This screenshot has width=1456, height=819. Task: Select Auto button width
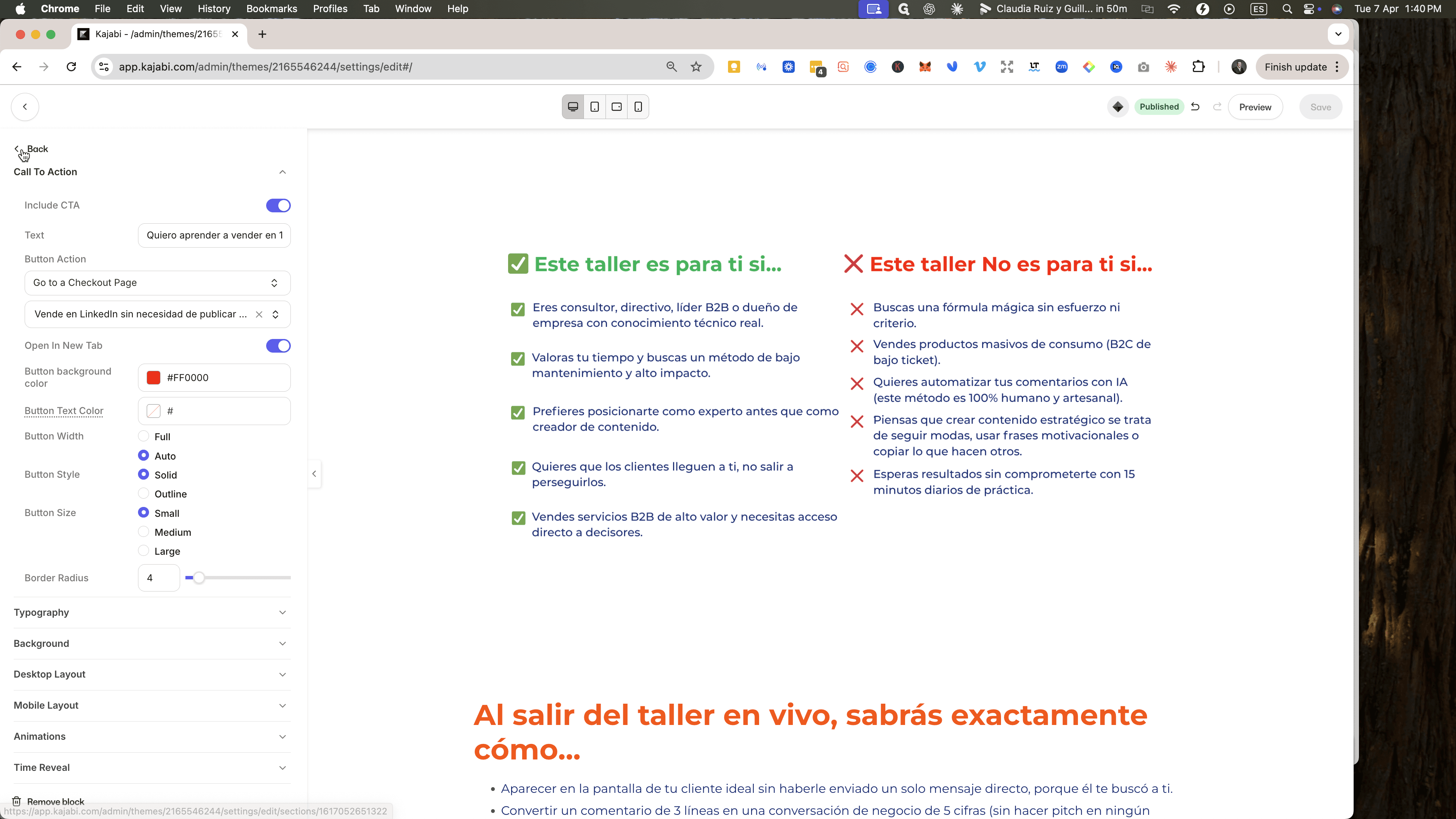pos(144,455)
